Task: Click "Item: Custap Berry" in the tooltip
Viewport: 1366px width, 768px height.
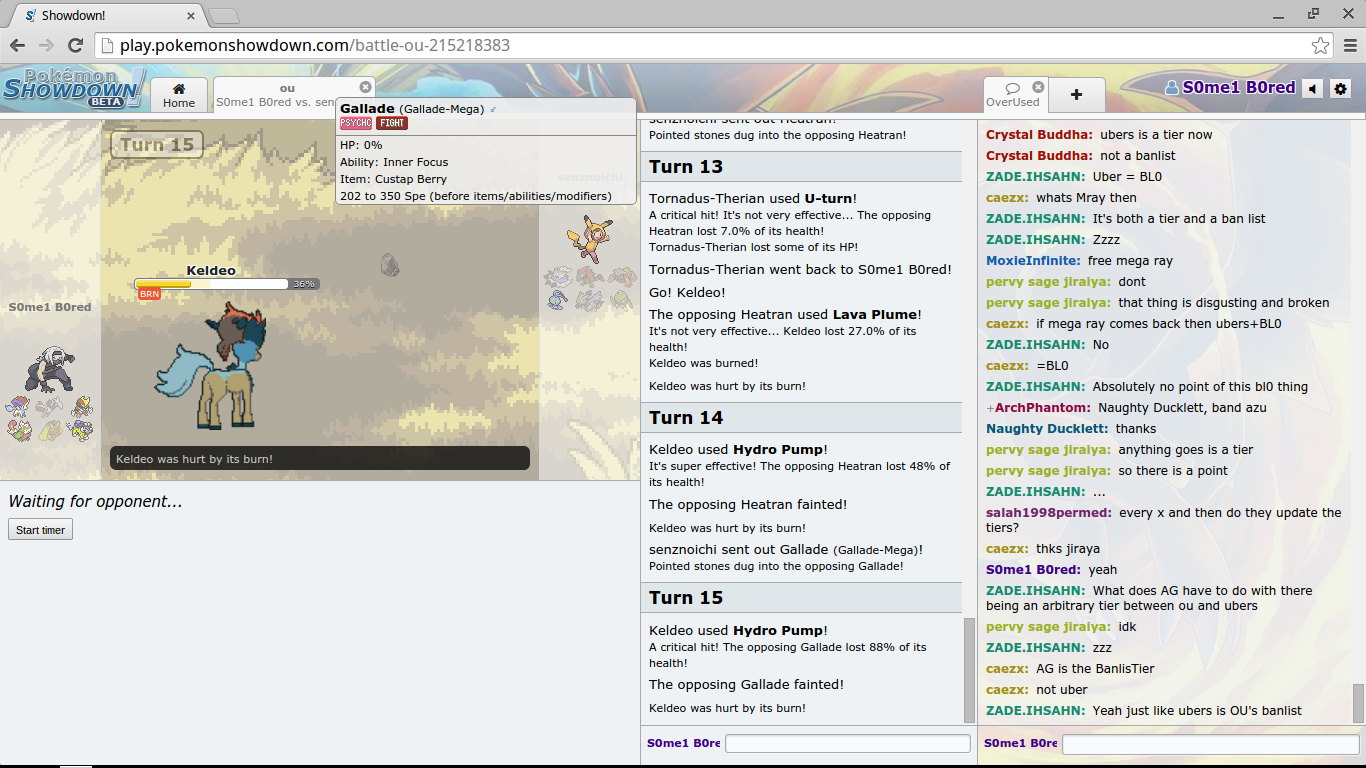Action: (x=393, y=179)
